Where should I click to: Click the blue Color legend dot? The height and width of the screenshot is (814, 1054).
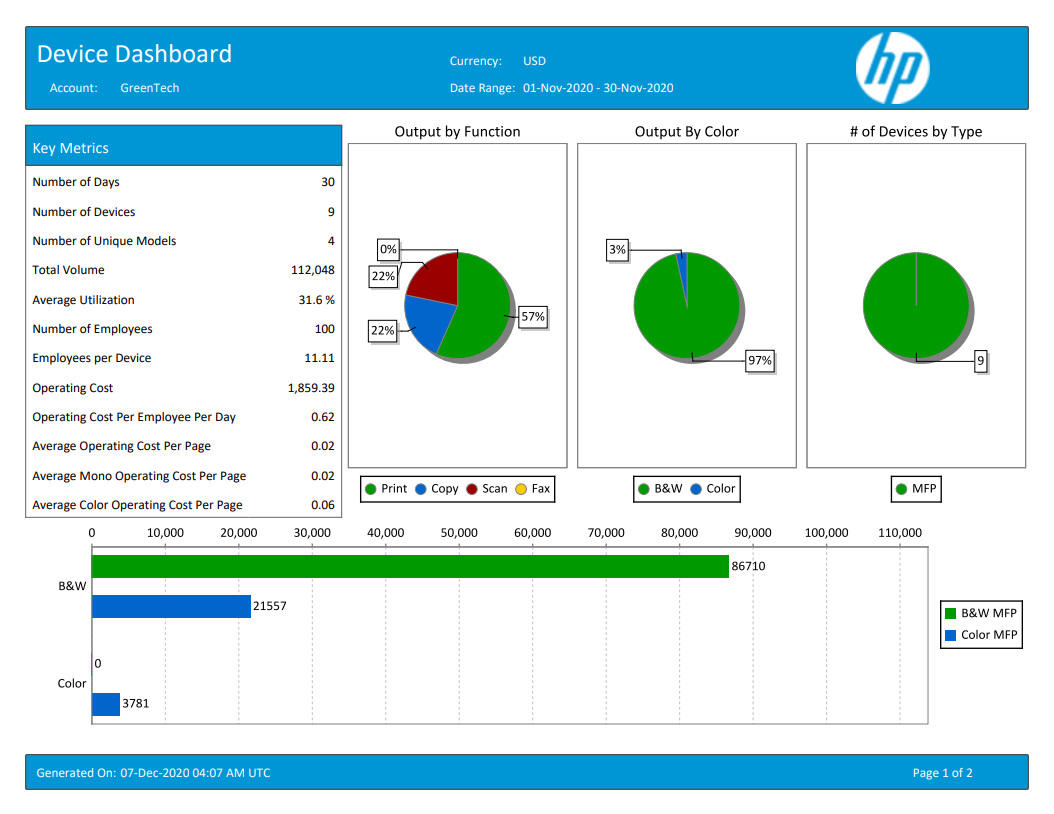696,489
